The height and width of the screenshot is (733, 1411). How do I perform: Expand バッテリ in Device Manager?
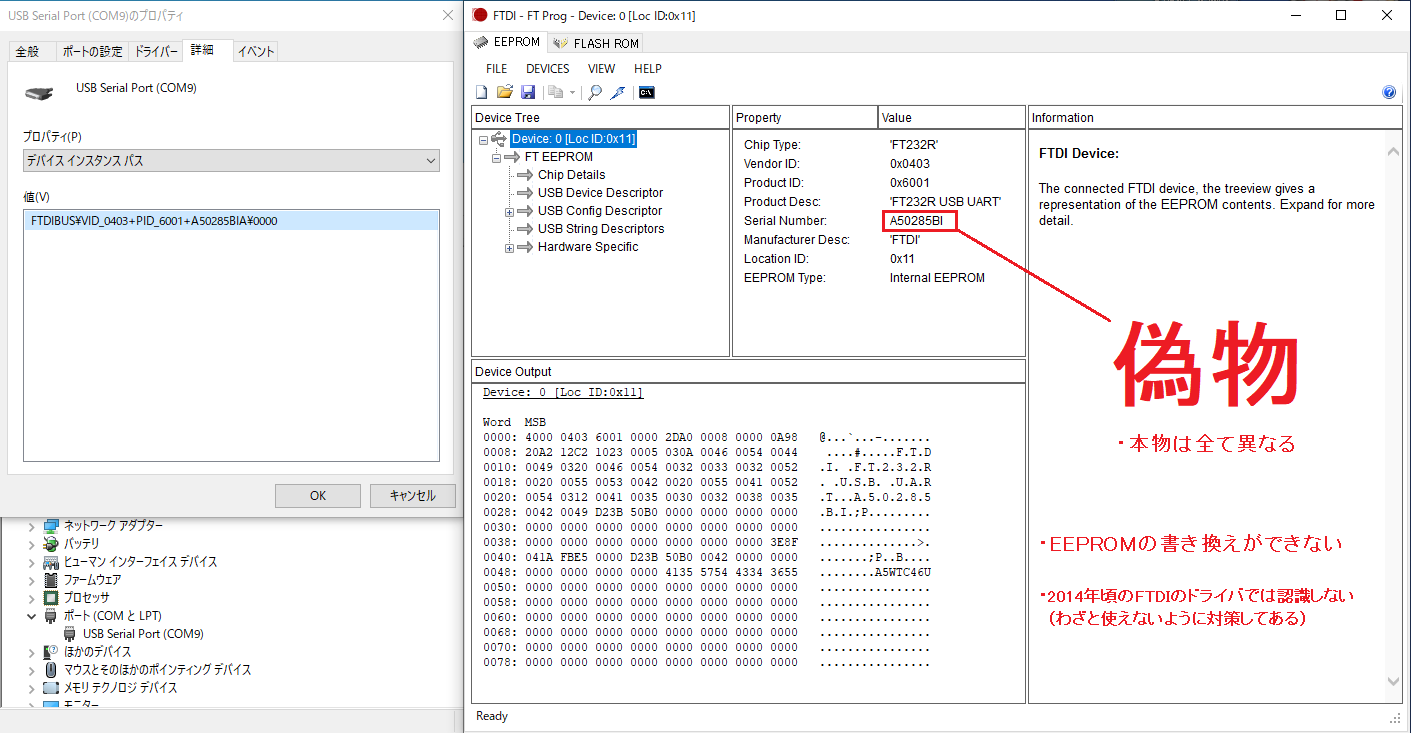click(33, 544)
